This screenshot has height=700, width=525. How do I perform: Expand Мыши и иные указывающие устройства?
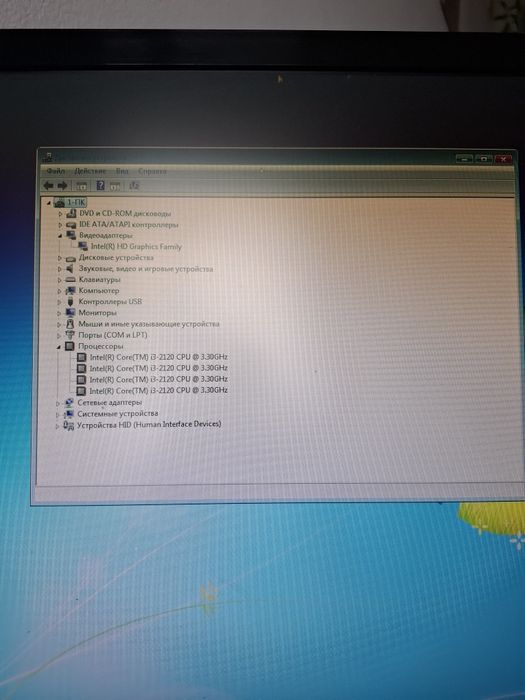tap(59, 324)
